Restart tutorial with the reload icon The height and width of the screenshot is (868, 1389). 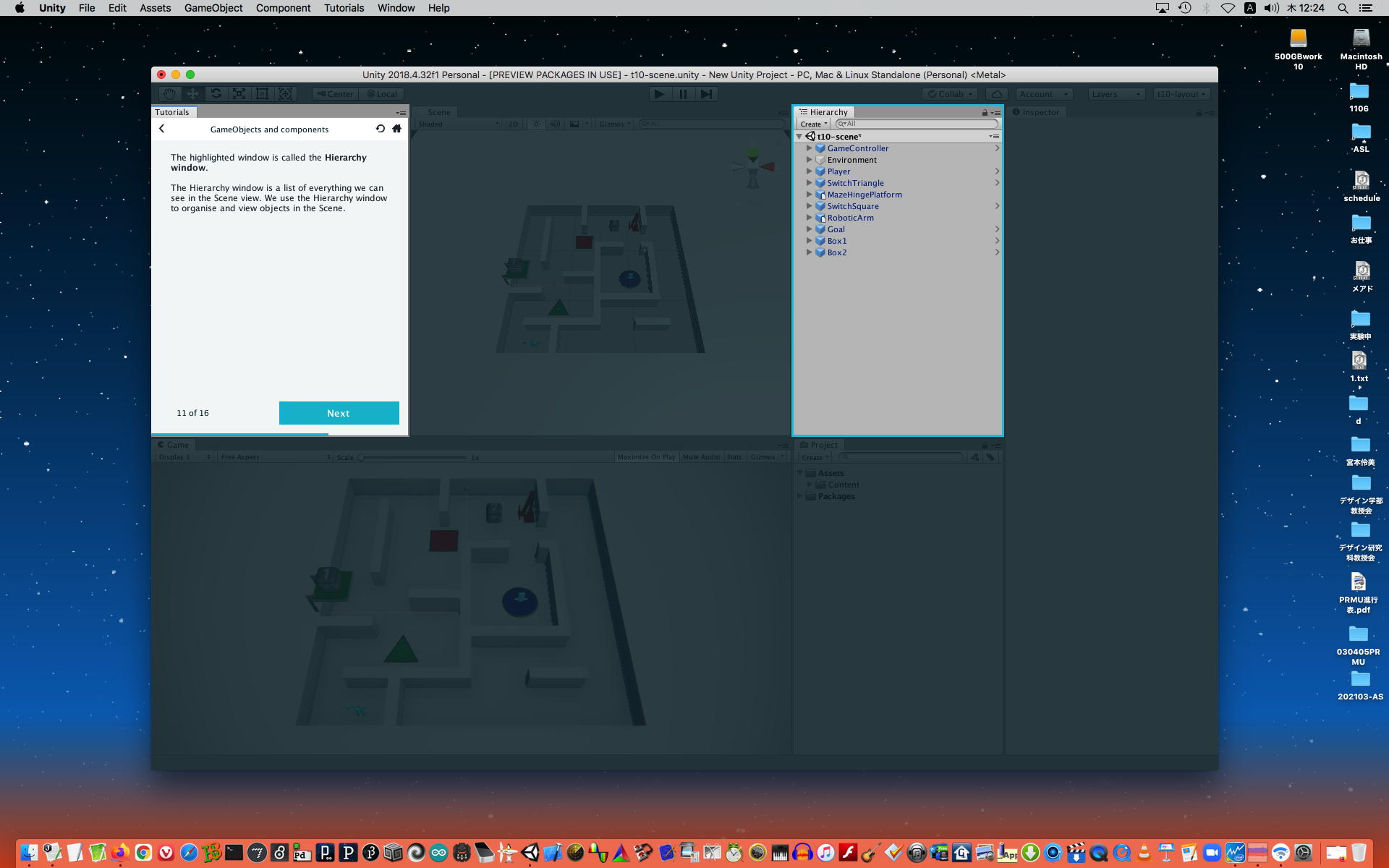tap(381, 129)
